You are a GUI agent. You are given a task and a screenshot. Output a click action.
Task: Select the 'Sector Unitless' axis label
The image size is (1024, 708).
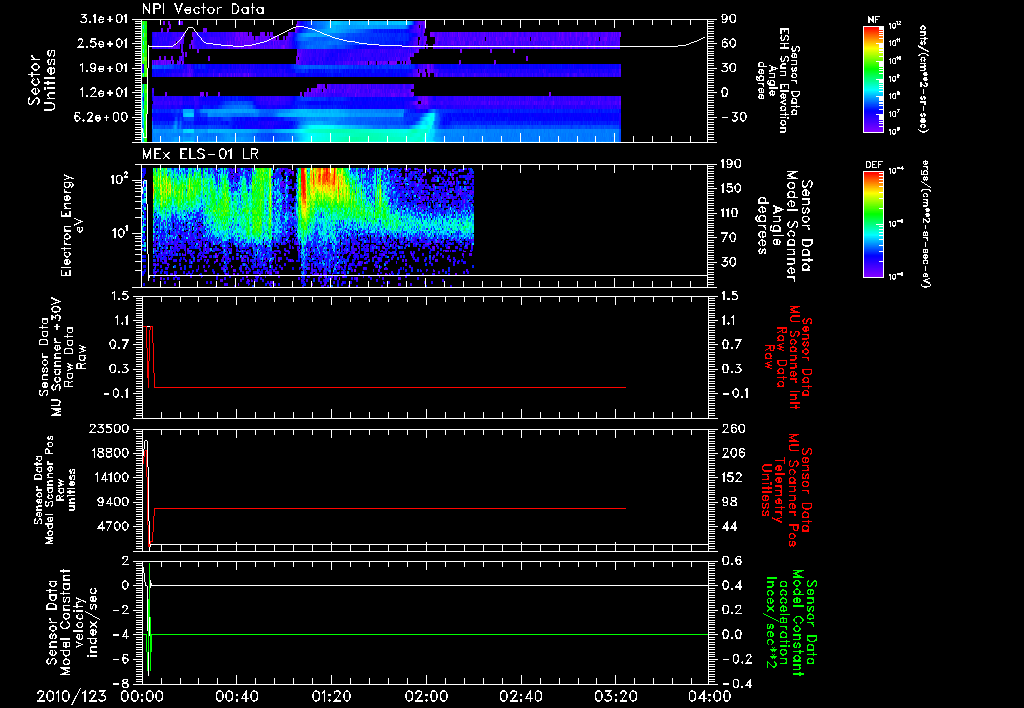tap(42, 81)
